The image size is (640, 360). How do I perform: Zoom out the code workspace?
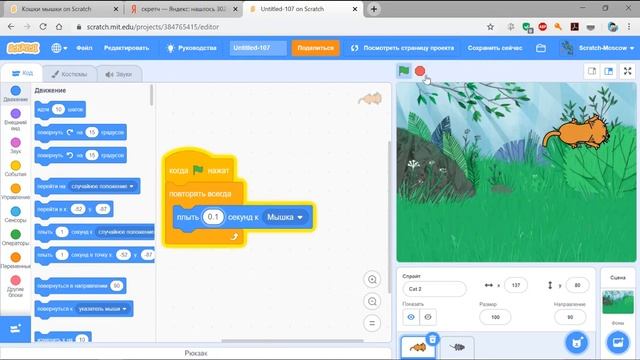[372, 302]
